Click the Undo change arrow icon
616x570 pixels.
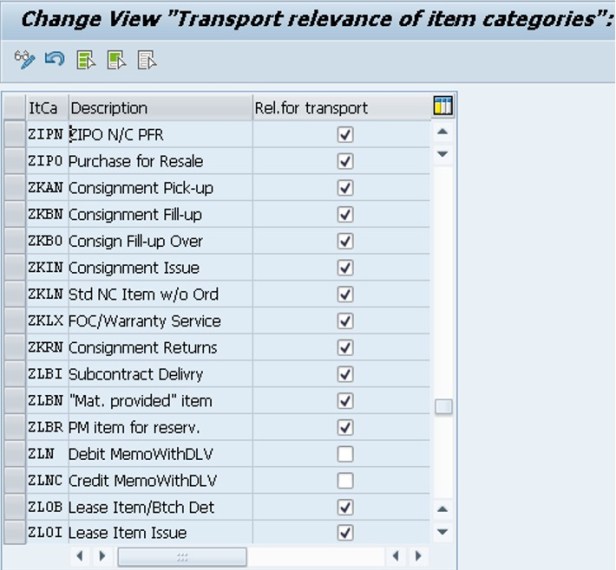point(54,61)
